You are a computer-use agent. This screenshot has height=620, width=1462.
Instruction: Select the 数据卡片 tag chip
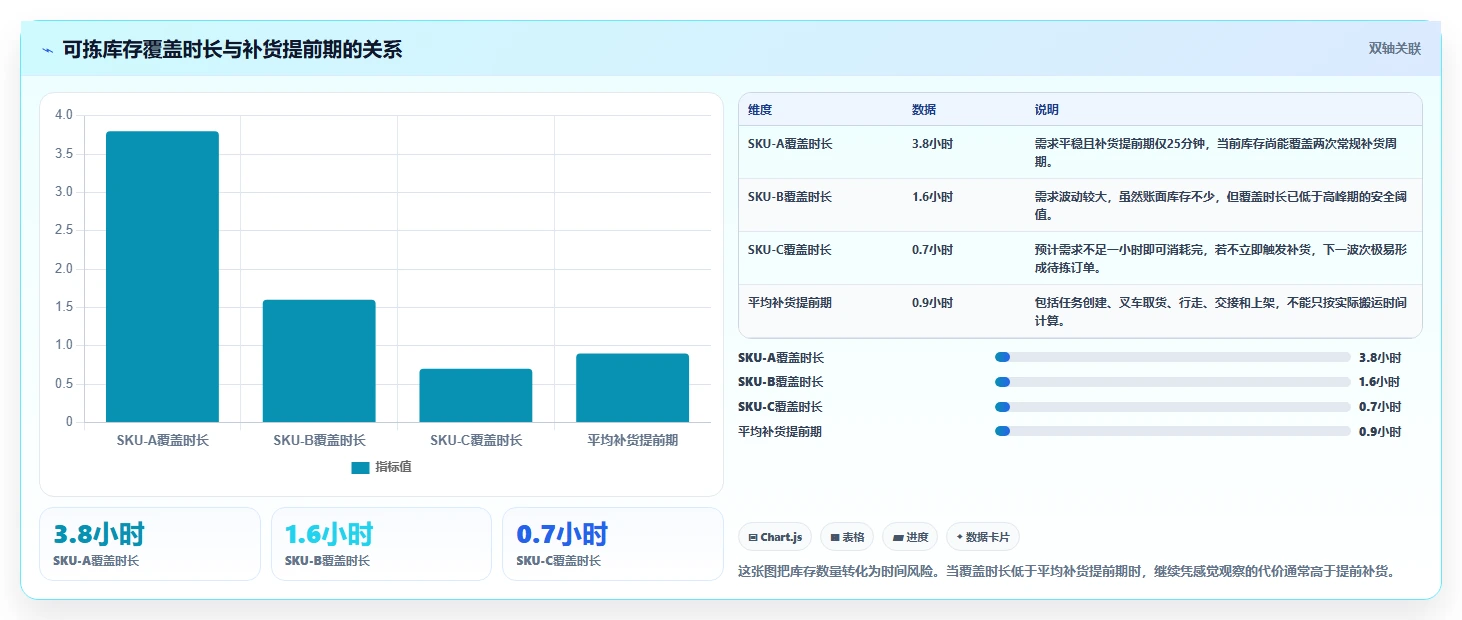point(983,537)
